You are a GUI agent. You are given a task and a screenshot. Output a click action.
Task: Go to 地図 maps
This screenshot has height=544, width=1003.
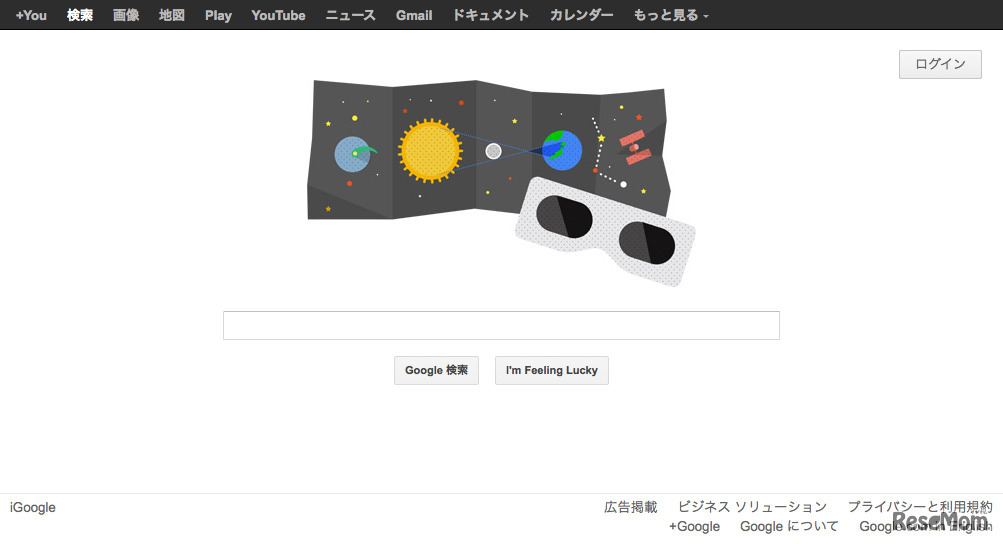tap(172, 15)
